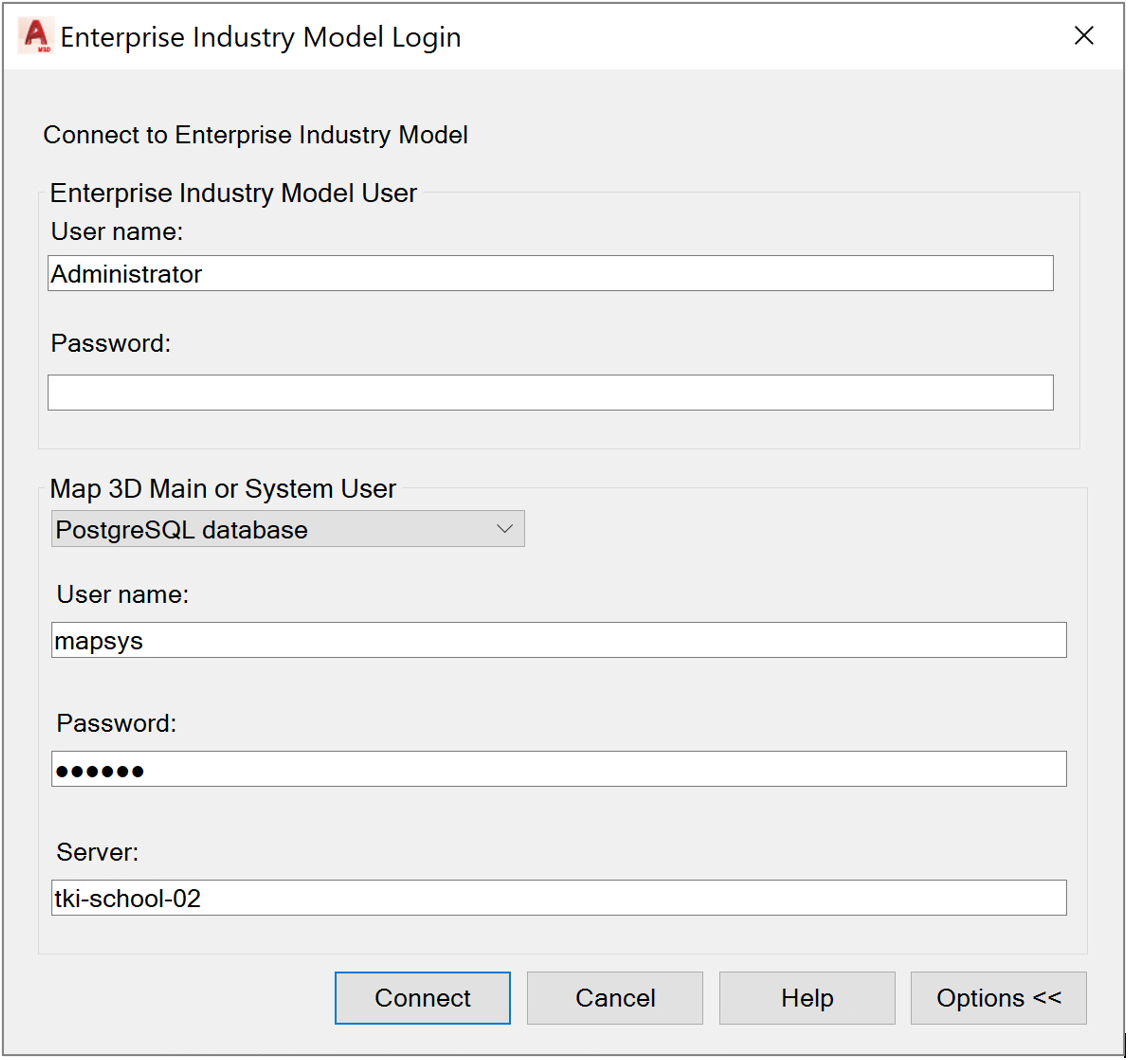Focus the empty Enterprise Industry Model password field
This screenshot has width=1129, height=1060.
[x=550, y=392]
